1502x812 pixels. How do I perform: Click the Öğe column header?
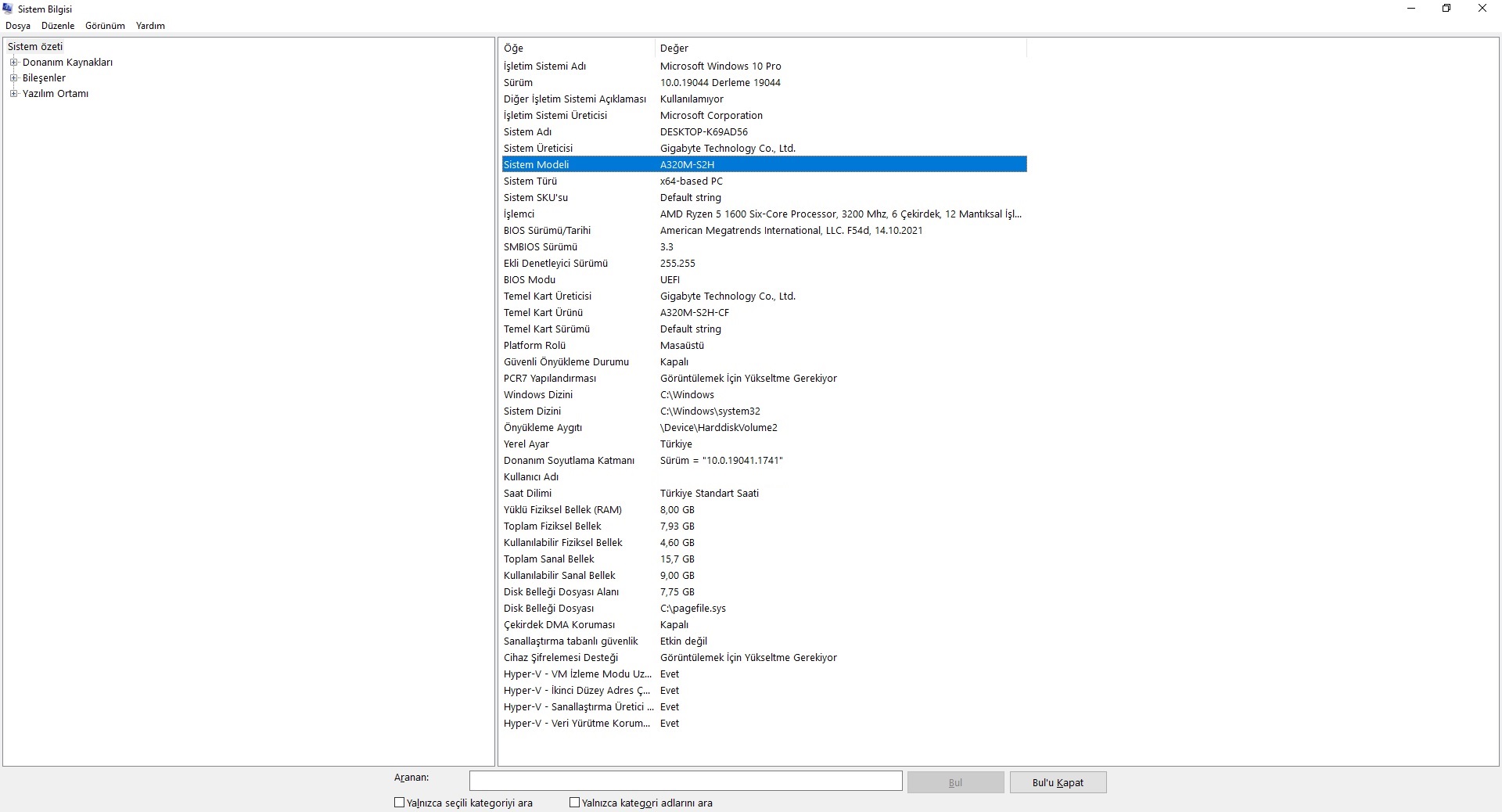click(576, 49)
